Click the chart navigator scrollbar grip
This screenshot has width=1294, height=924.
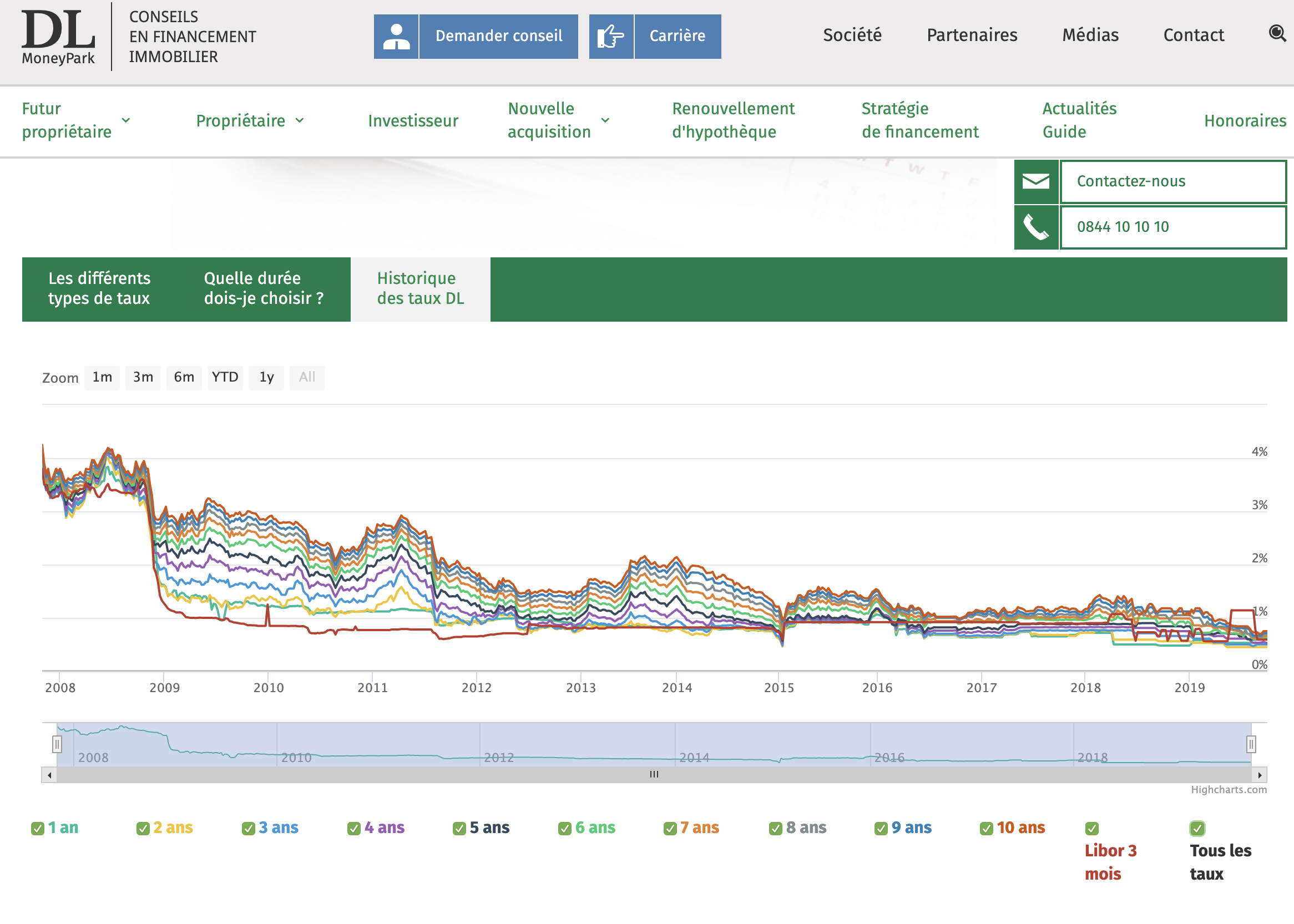coord(654,775)
